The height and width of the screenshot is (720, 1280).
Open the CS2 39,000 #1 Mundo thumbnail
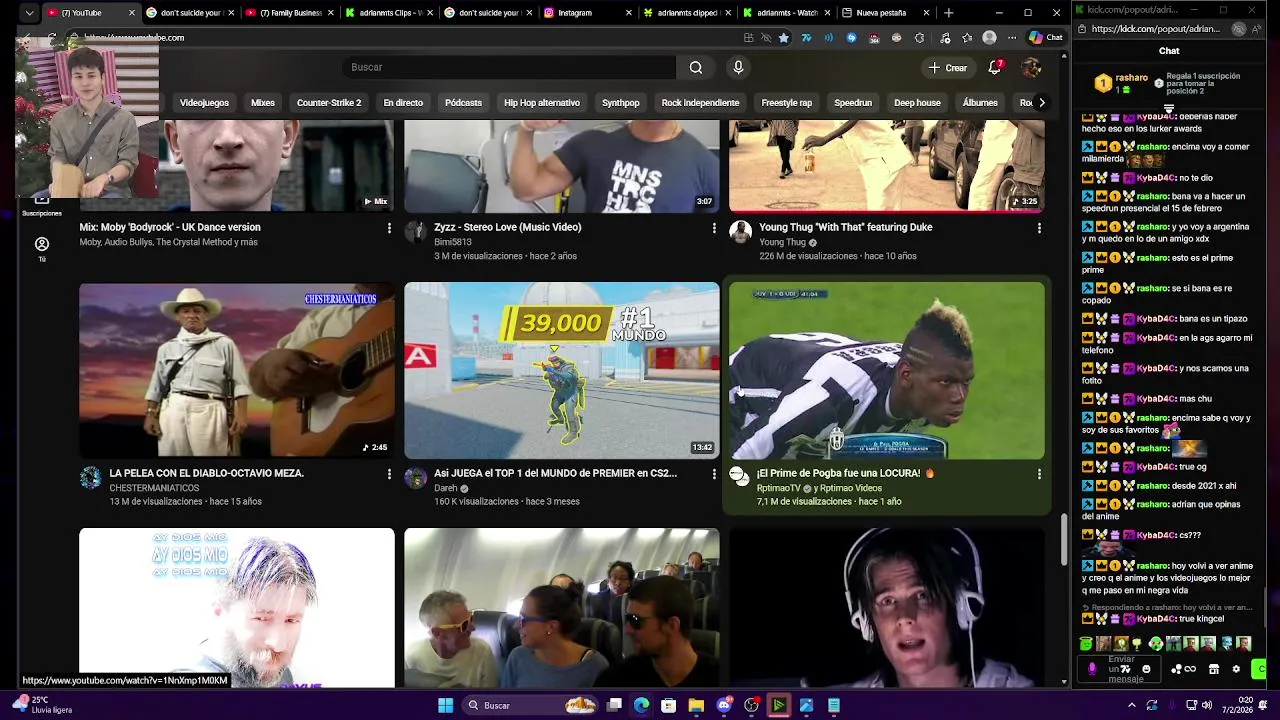click(562, 370)
